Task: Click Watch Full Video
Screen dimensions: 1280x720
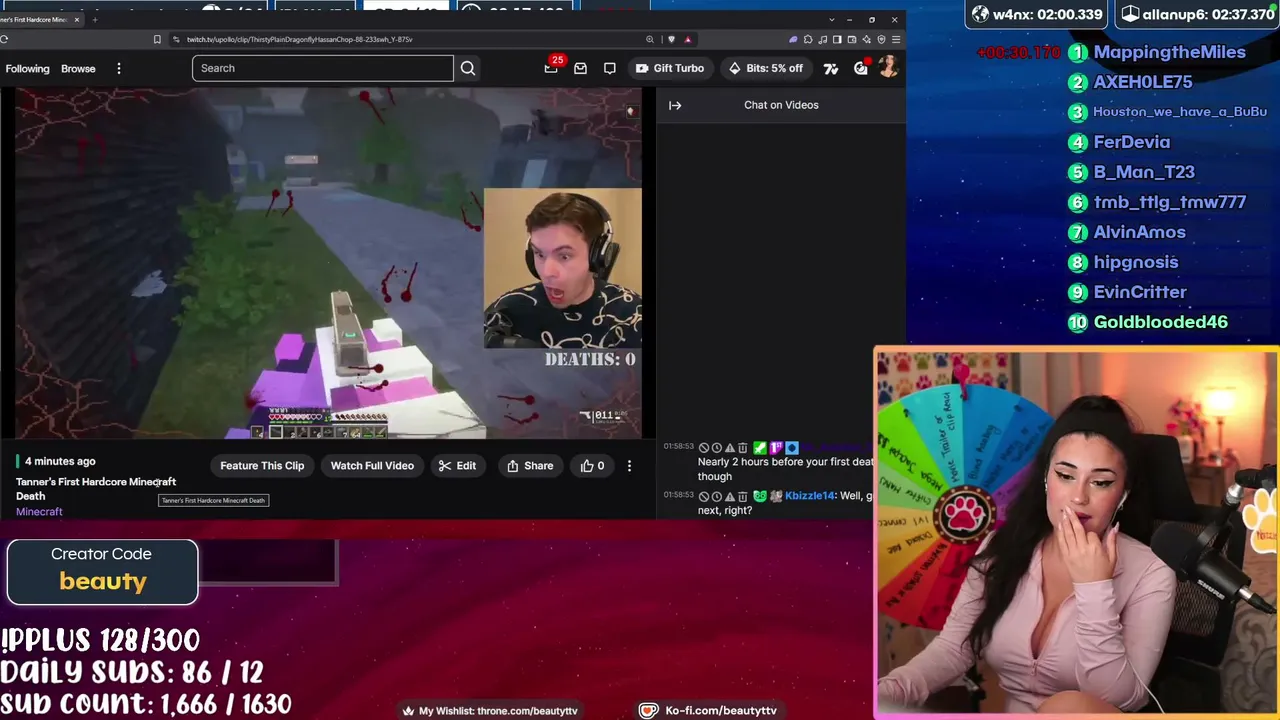Action: [x=372, y=466]
